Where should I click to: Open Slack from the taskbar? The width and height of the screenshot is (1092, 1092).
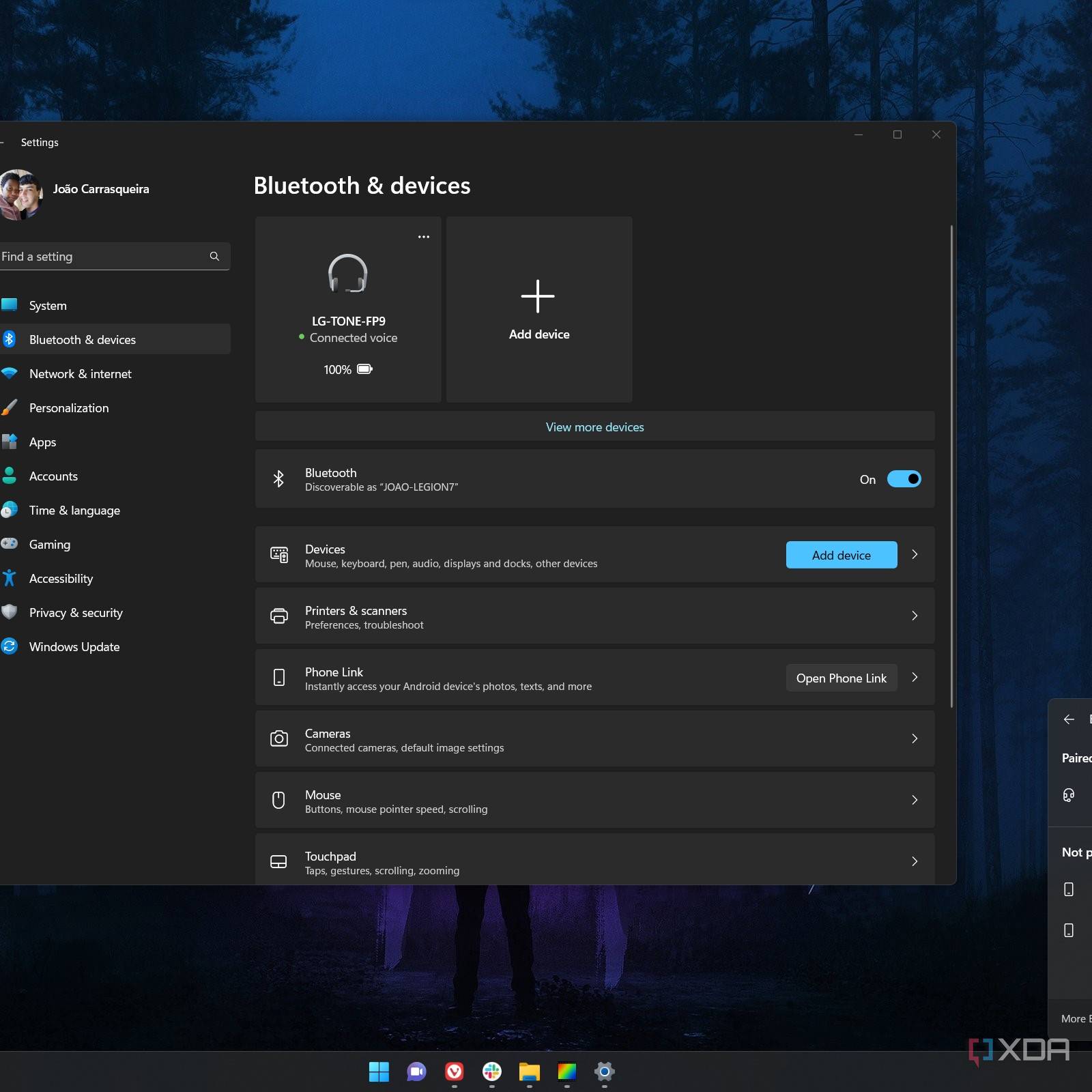(x=491, y=1072)
